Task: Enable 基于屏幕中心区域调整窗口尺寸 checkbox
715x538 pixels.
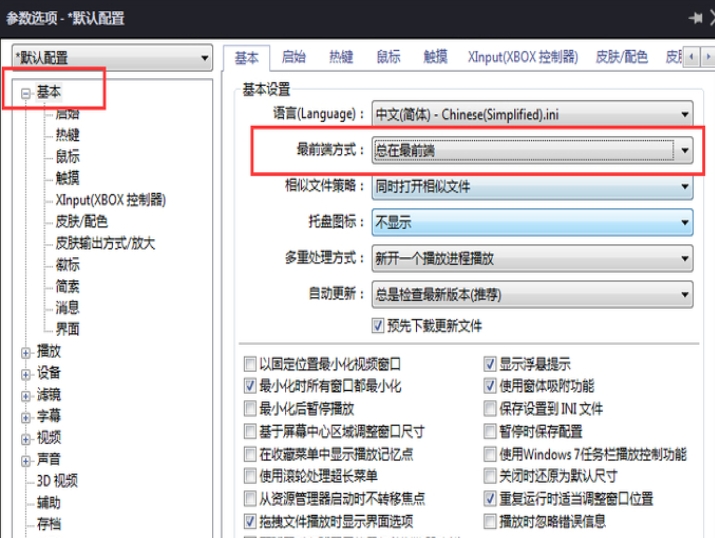Action: tap(250, 431)
